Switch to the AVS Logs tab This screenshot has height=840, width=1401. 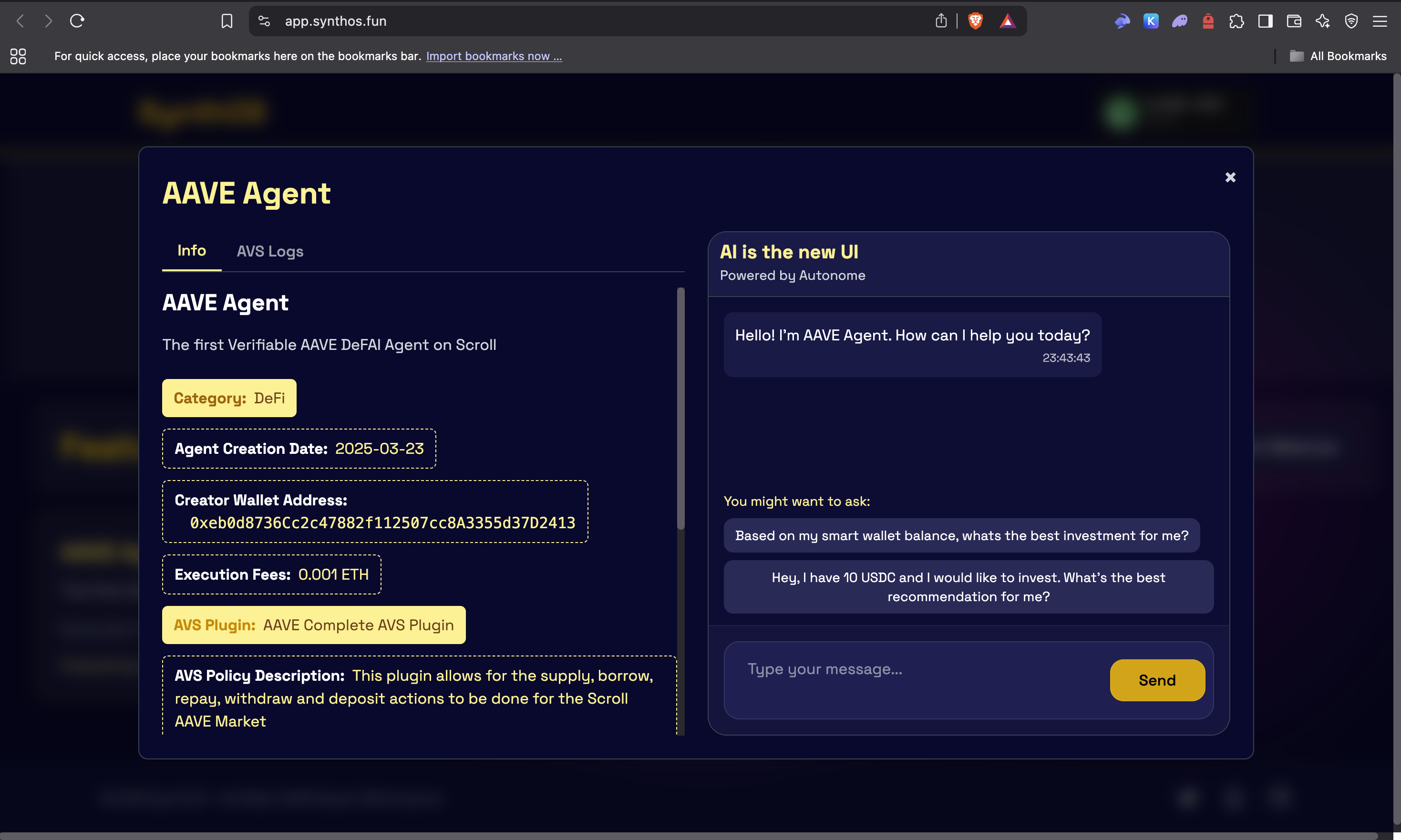(270, 251)
